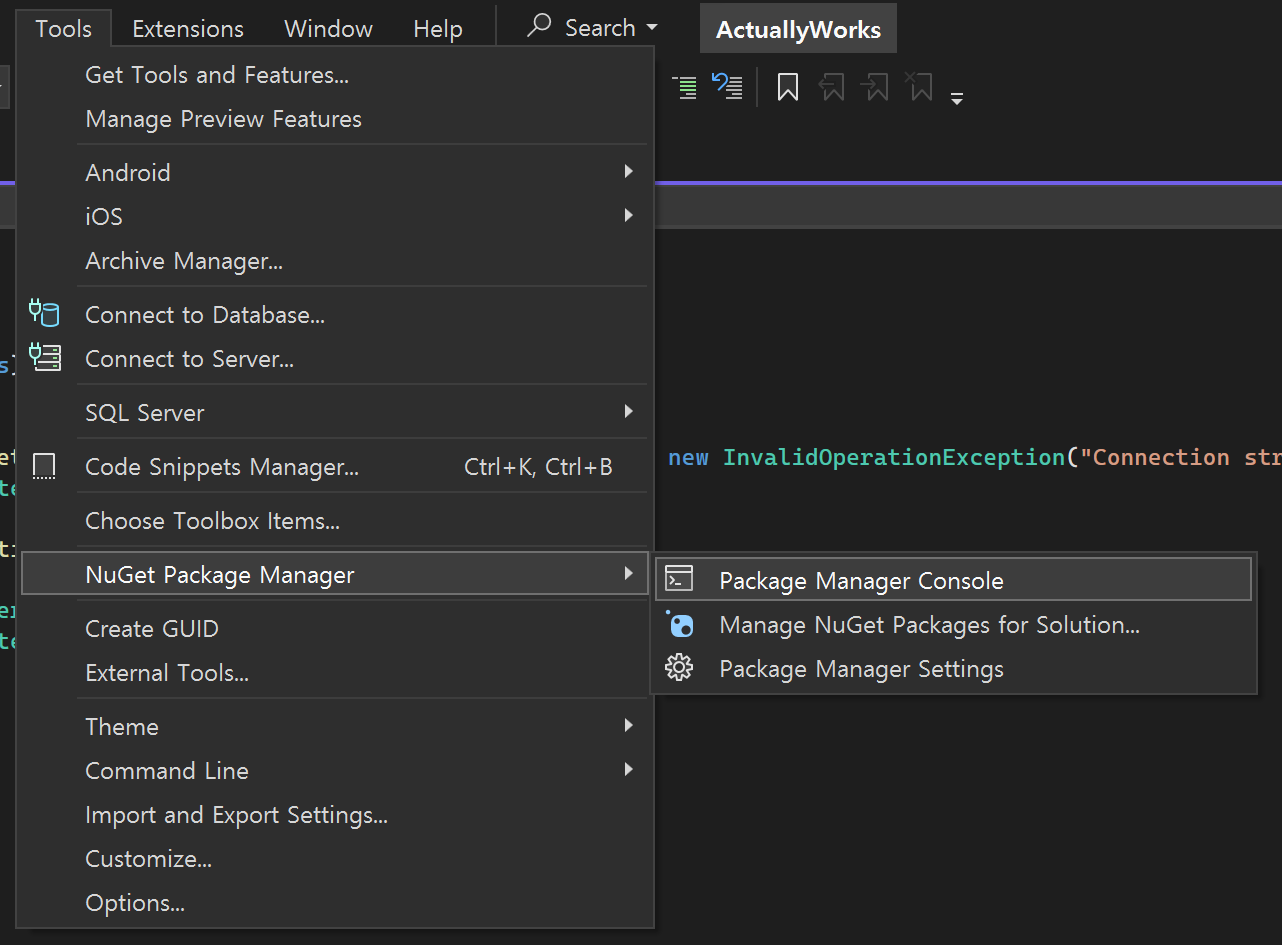Open Code Snippets Manager

[335, 467]
